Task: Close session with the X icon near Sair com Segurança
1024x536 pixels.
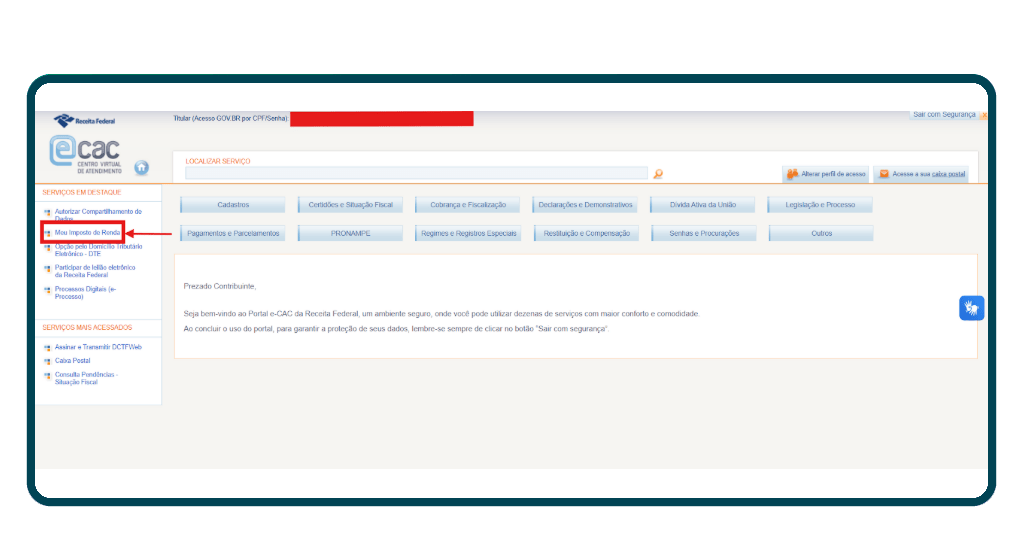Action: pyautogui.click(x=984, y=115)
